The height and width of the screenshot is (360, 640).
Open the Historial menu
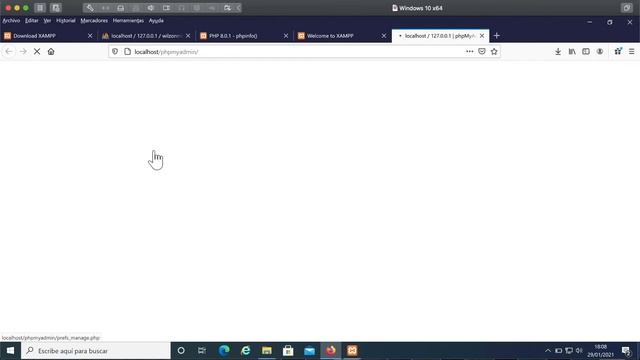point(66,20)
